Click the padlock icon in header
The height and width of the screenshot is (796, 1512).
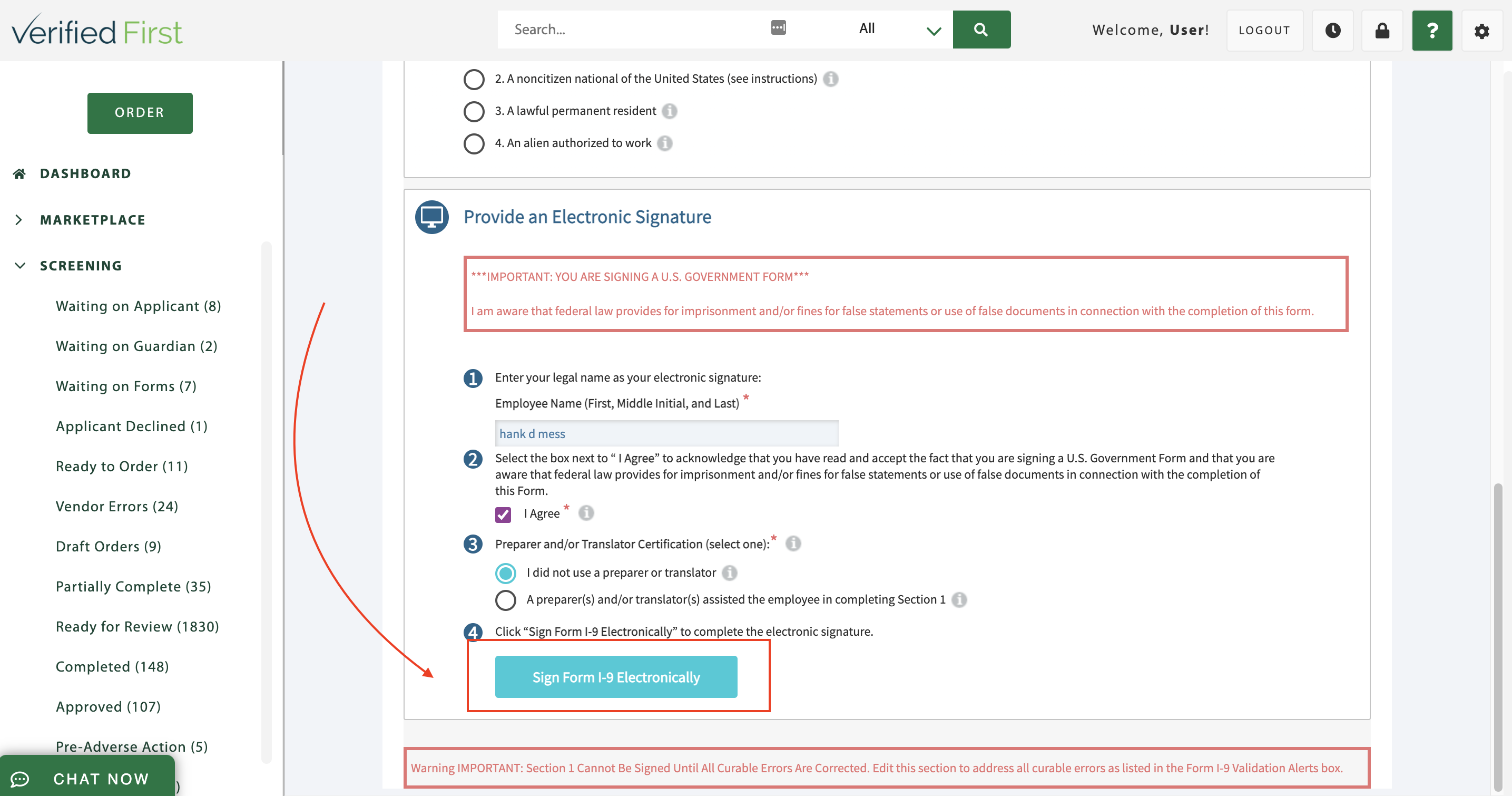click(x=1382, y=31)
